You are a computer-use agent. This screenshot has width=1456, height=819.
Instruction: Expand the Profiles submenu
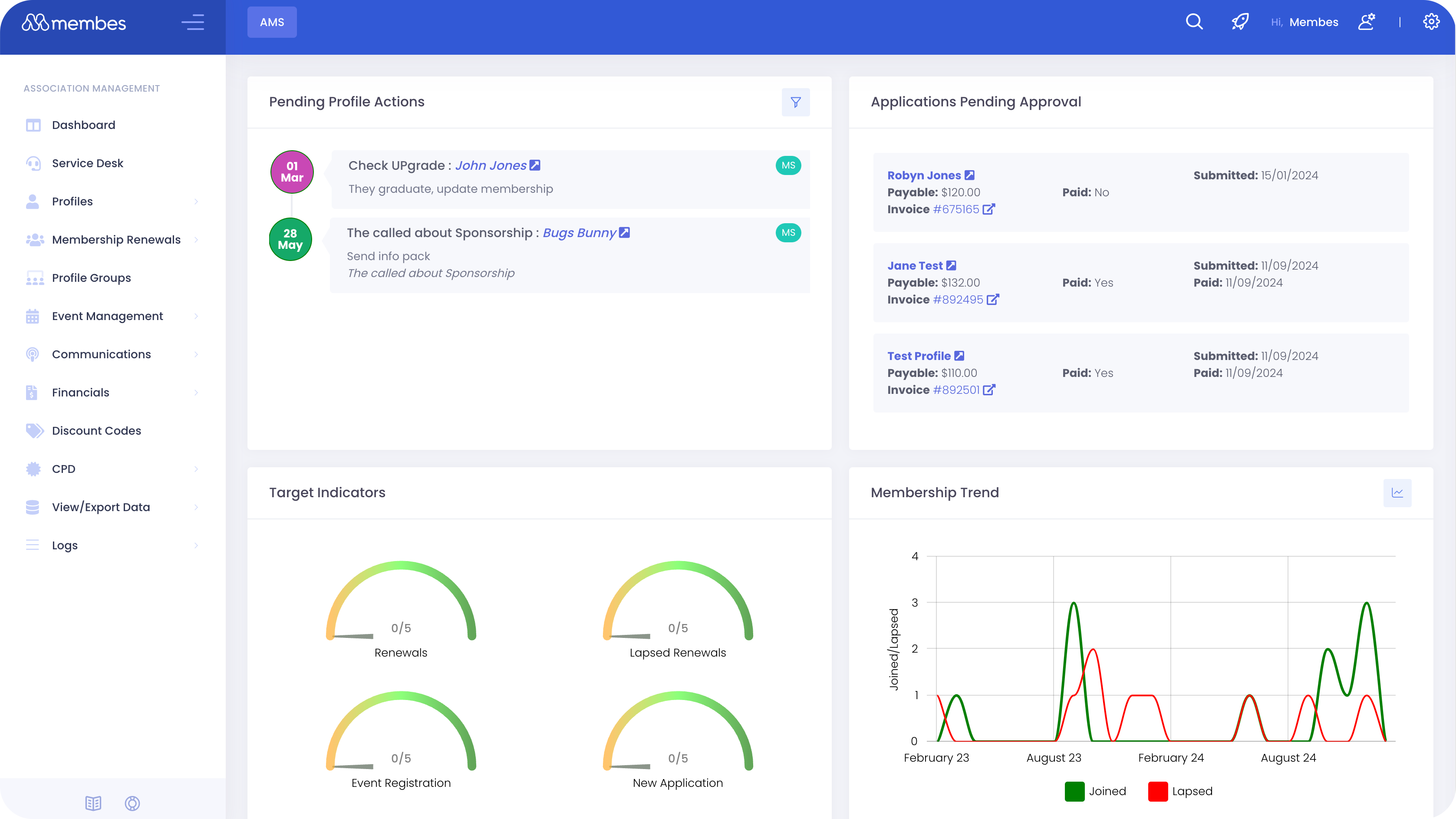point(196,201)
